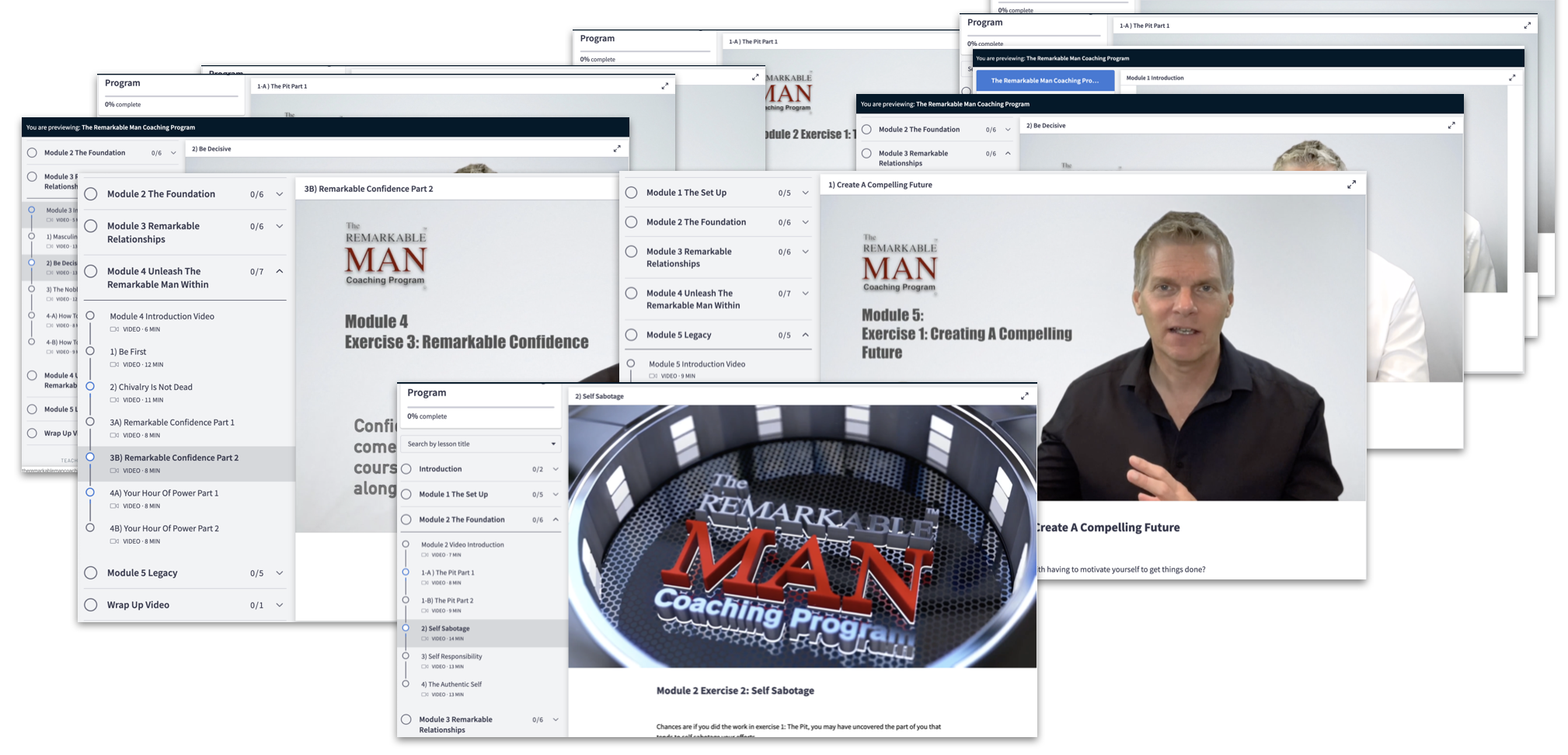
Task: Click fullscreen icon in top-right Pit Part 1 window
Action: tap(1527, 26)
